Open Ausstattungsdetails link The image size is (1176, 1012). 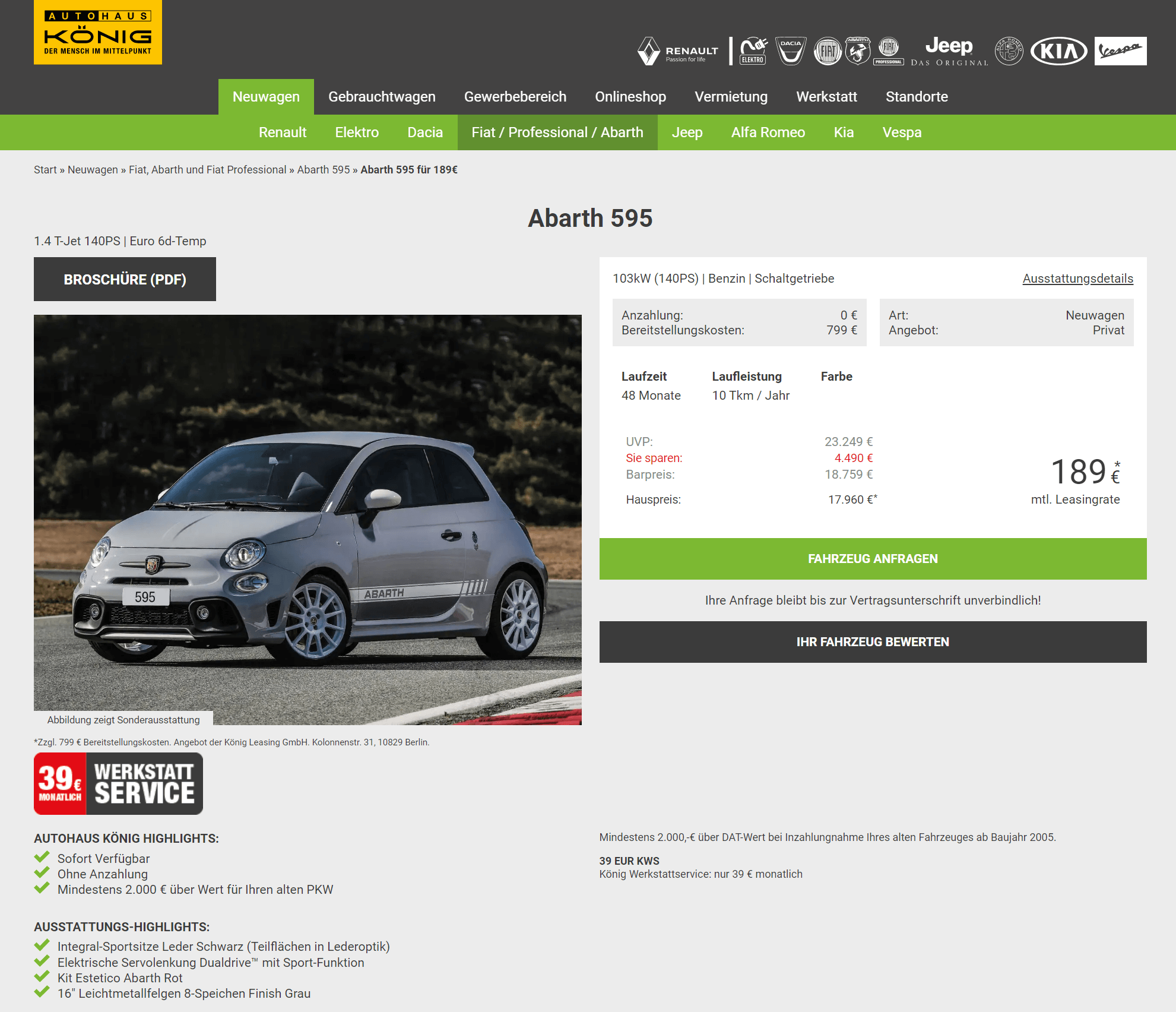coord(1077,279)
